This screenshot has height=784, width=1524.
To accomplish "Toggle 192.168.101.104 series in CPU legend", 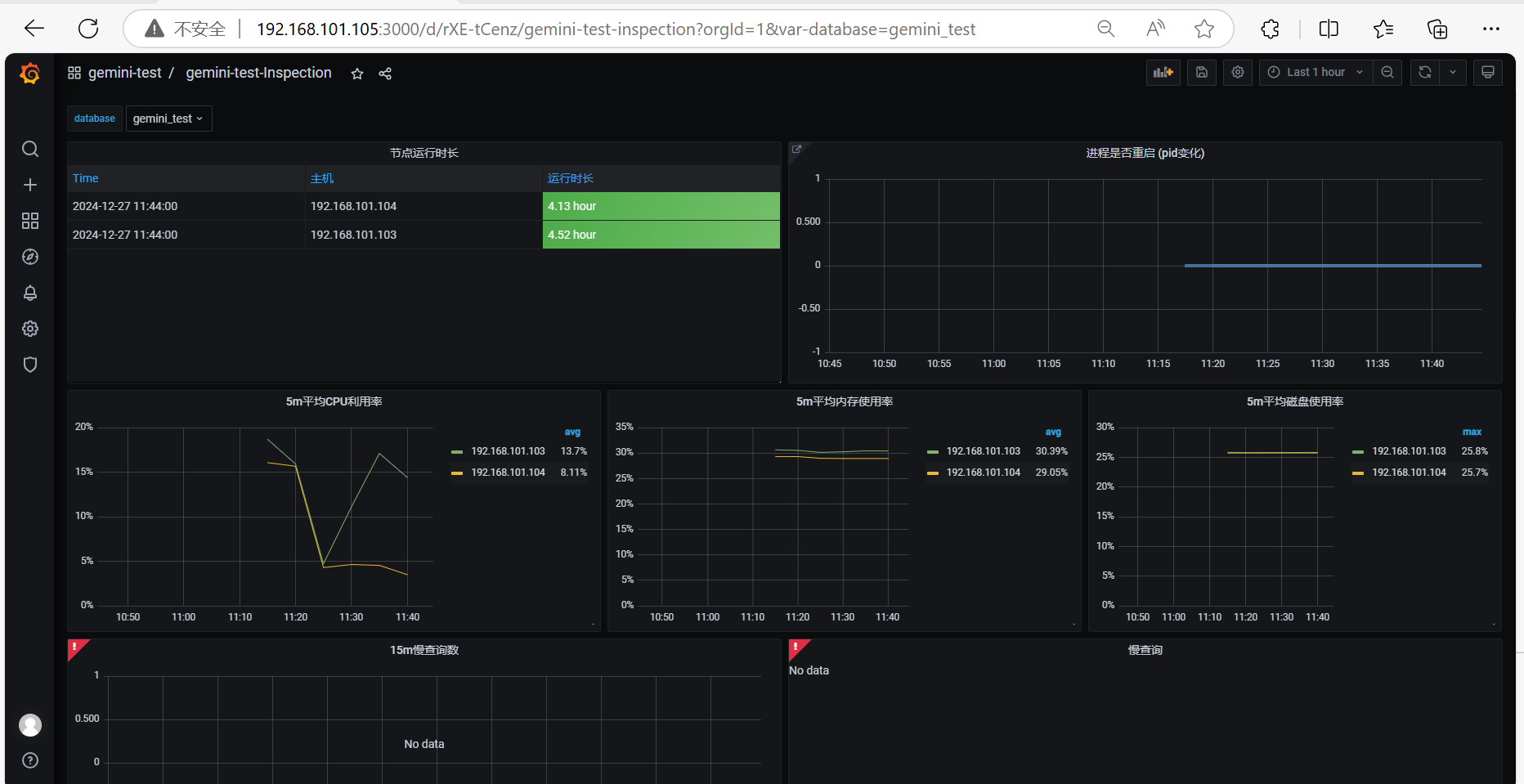I will (x=508, y=473).
